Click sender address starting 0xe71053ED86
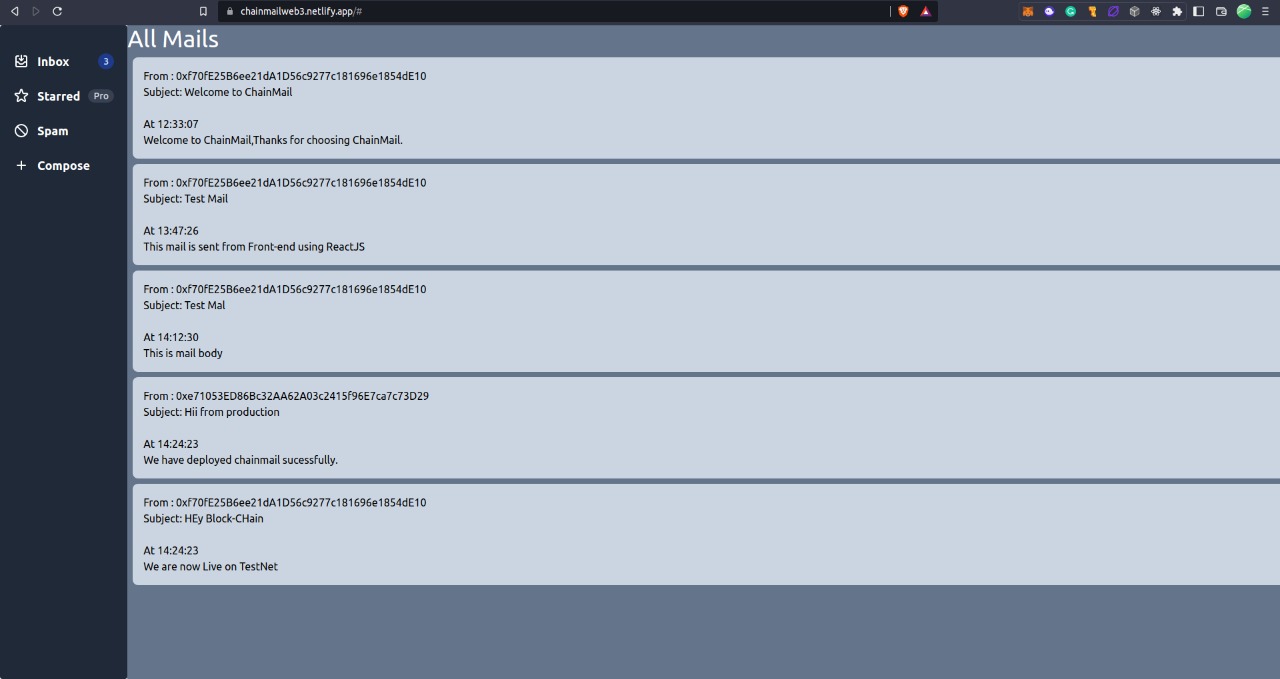Image resolution: width=1280 pixels, height=679 pixels. (x=302, y=396)
